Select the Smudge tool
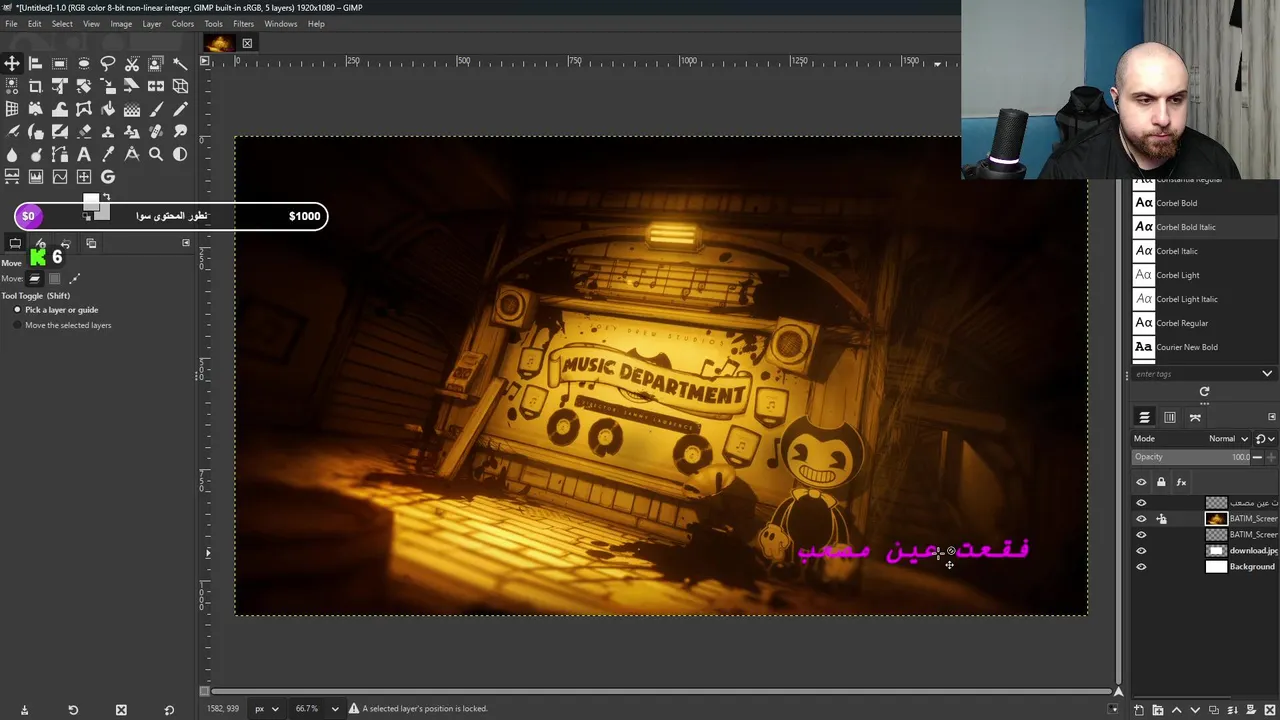Screen dimensions: 1280x720 click(180, 131)
